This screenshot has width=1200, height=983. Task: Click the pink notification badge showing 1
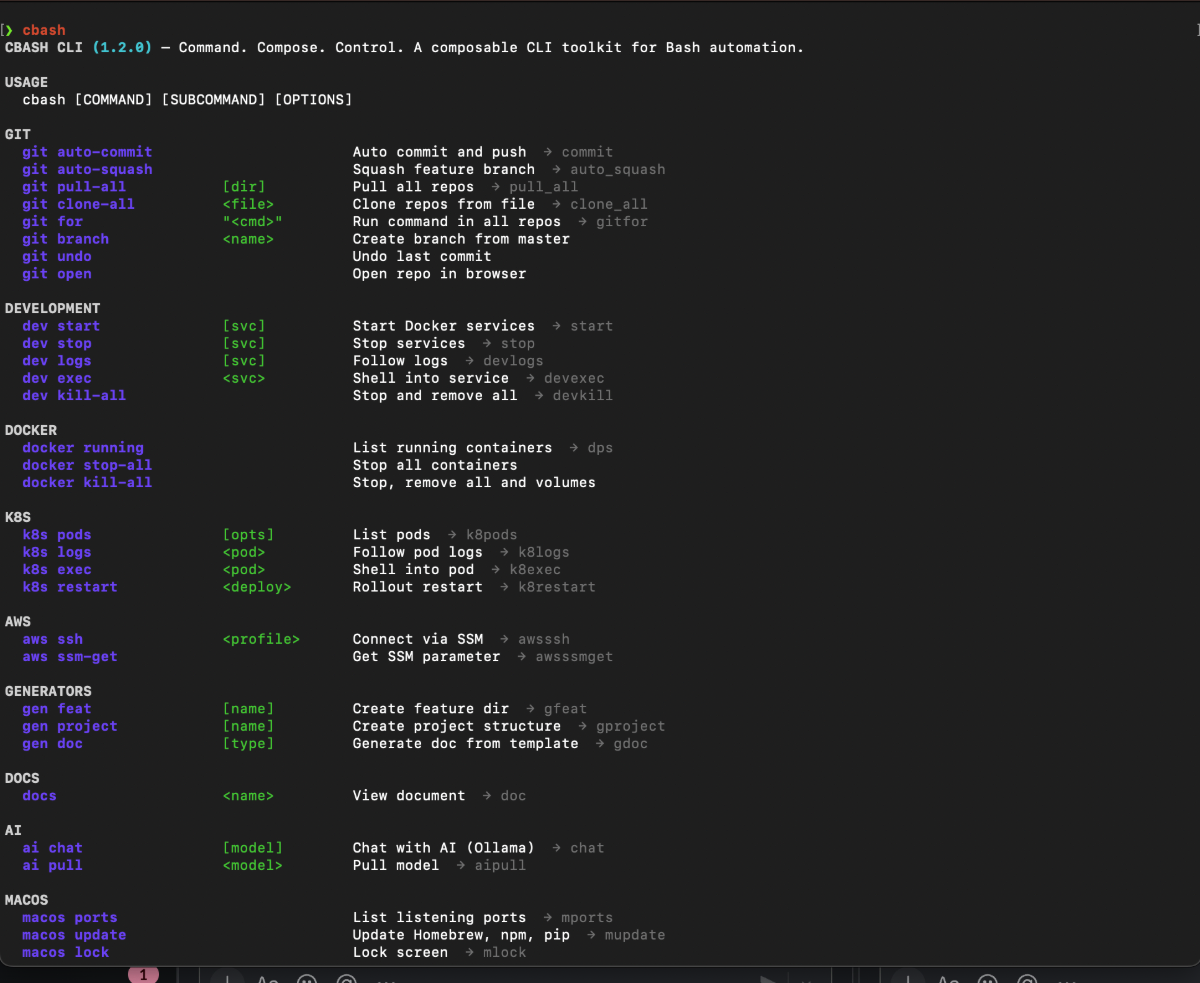click(x=143, y=973)
